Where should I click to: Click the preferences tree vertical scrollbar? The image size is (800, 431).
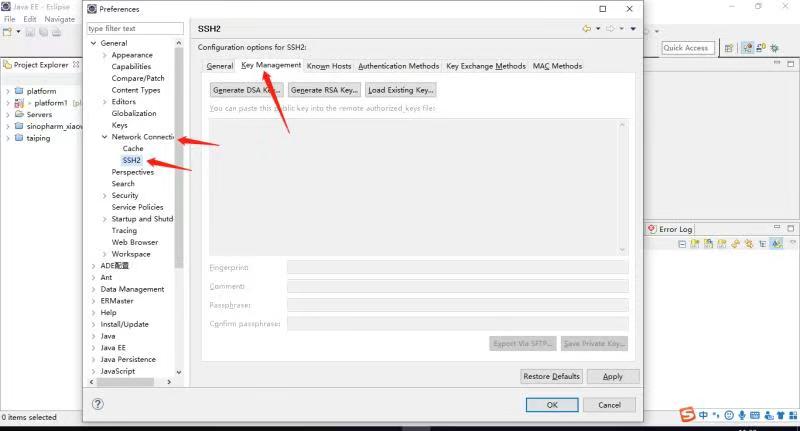pos(179,158)
